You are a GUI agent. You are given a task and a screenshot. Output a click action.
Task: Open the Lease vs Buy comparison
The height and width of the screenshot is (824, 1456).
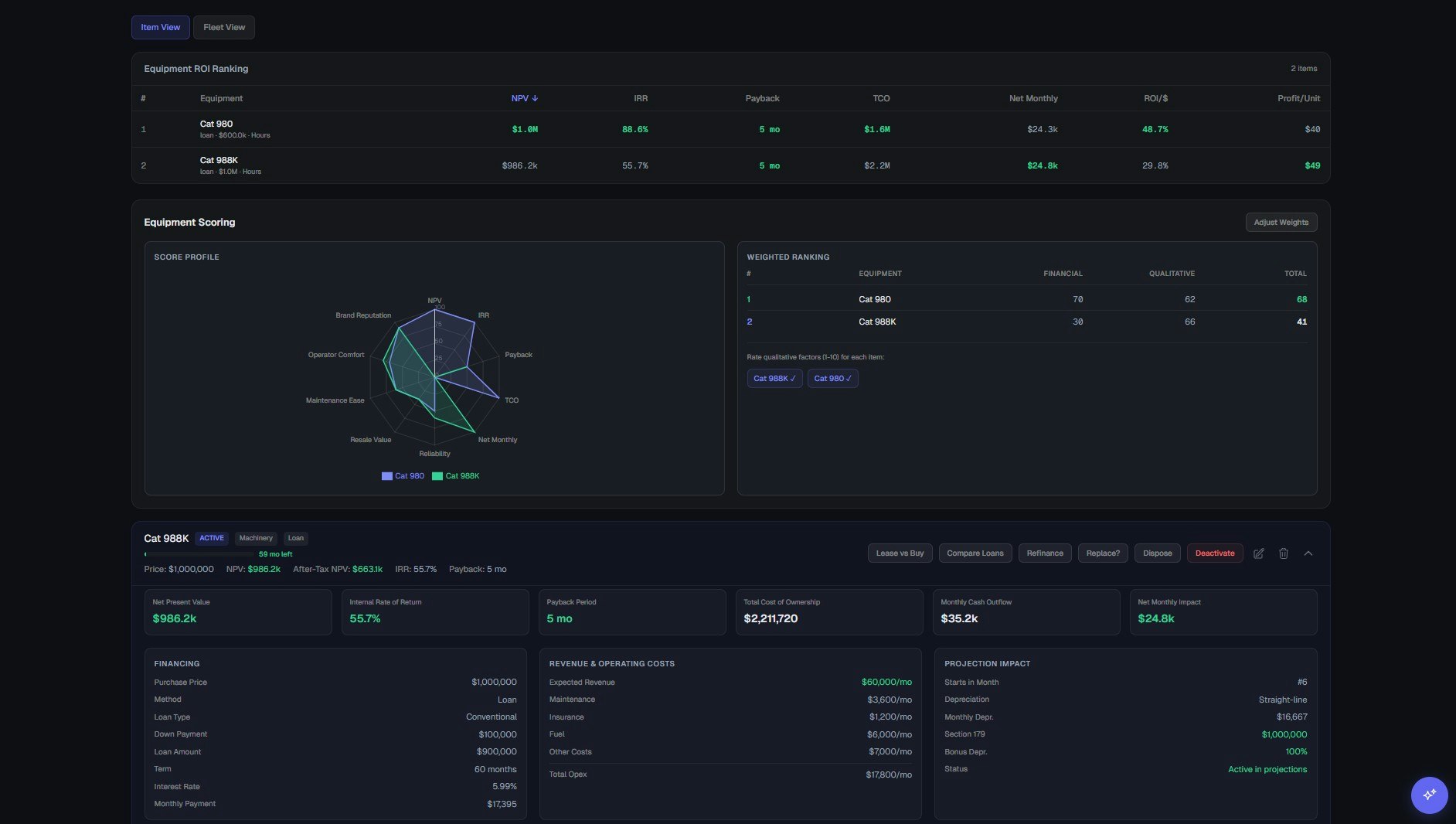pyautogui.click(x=900, y=553)
